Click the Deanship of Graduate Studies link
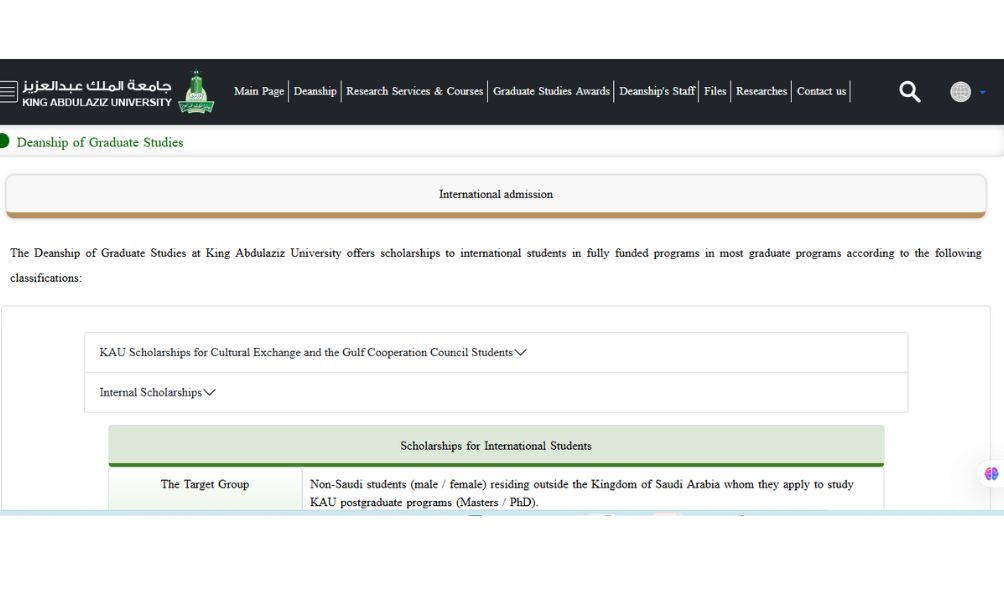The height and width of the screenshot is (591, 1004). coord(100,142)
